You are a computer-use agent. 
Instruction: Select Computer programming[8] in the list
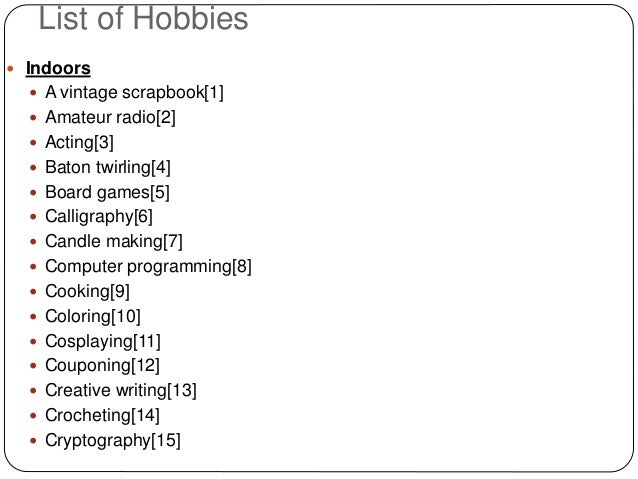coord(149,267)
